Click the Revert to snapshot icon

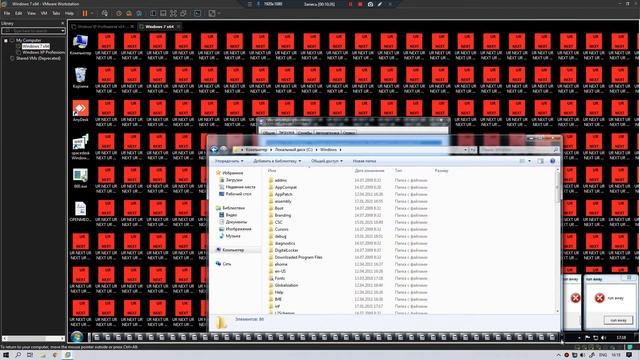pyautogui.click(x=129, y=13)
